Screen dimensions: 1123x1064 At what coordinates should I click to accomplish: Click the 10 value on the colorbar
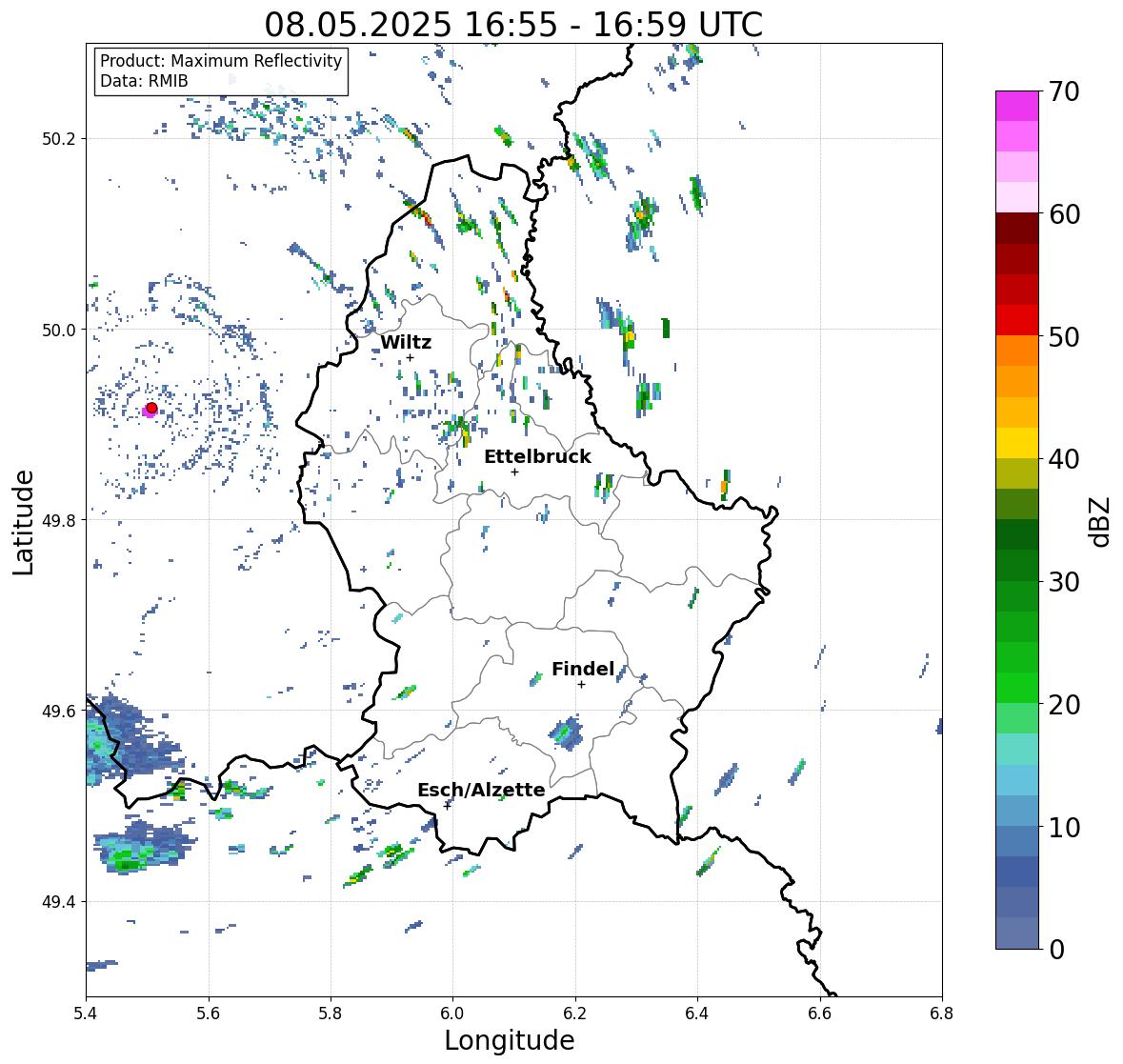(1064, 827)
